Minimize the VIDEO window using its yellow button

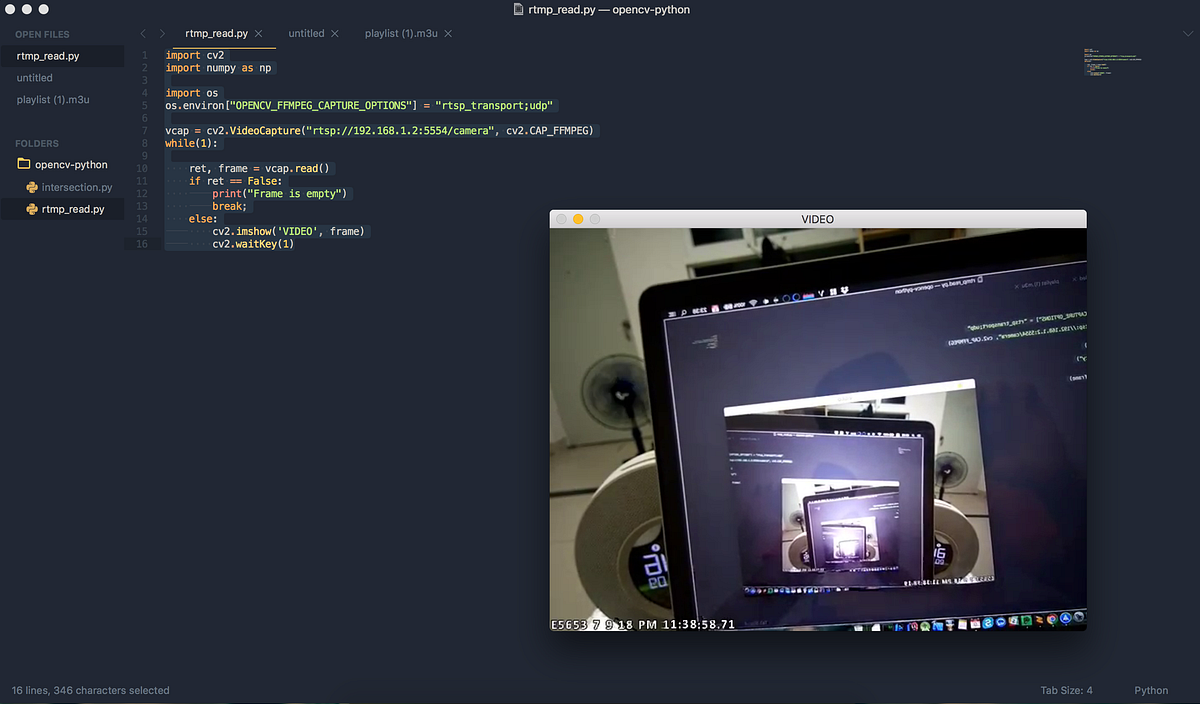point(577,218)
